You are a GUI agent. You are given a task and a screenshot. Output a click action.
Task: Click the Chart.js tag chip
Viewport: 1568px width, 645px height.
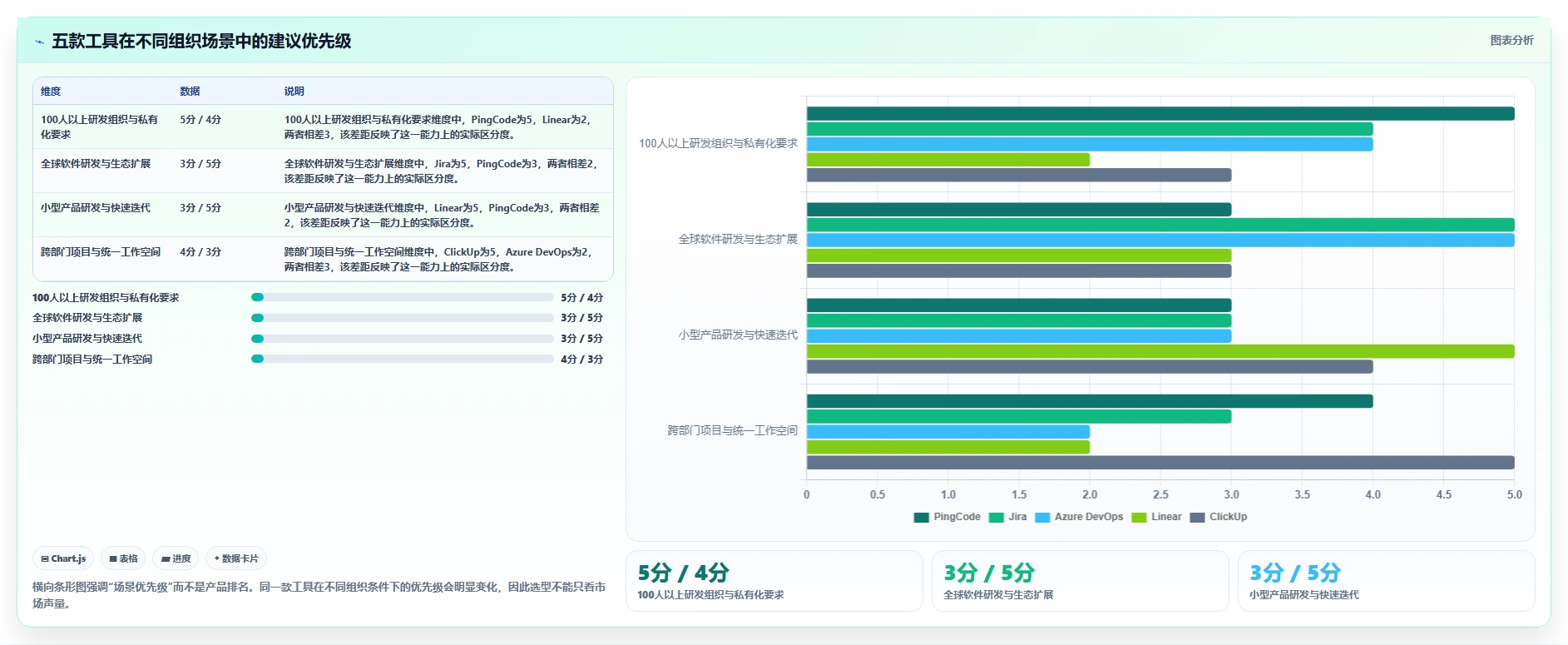coord(63,558)
